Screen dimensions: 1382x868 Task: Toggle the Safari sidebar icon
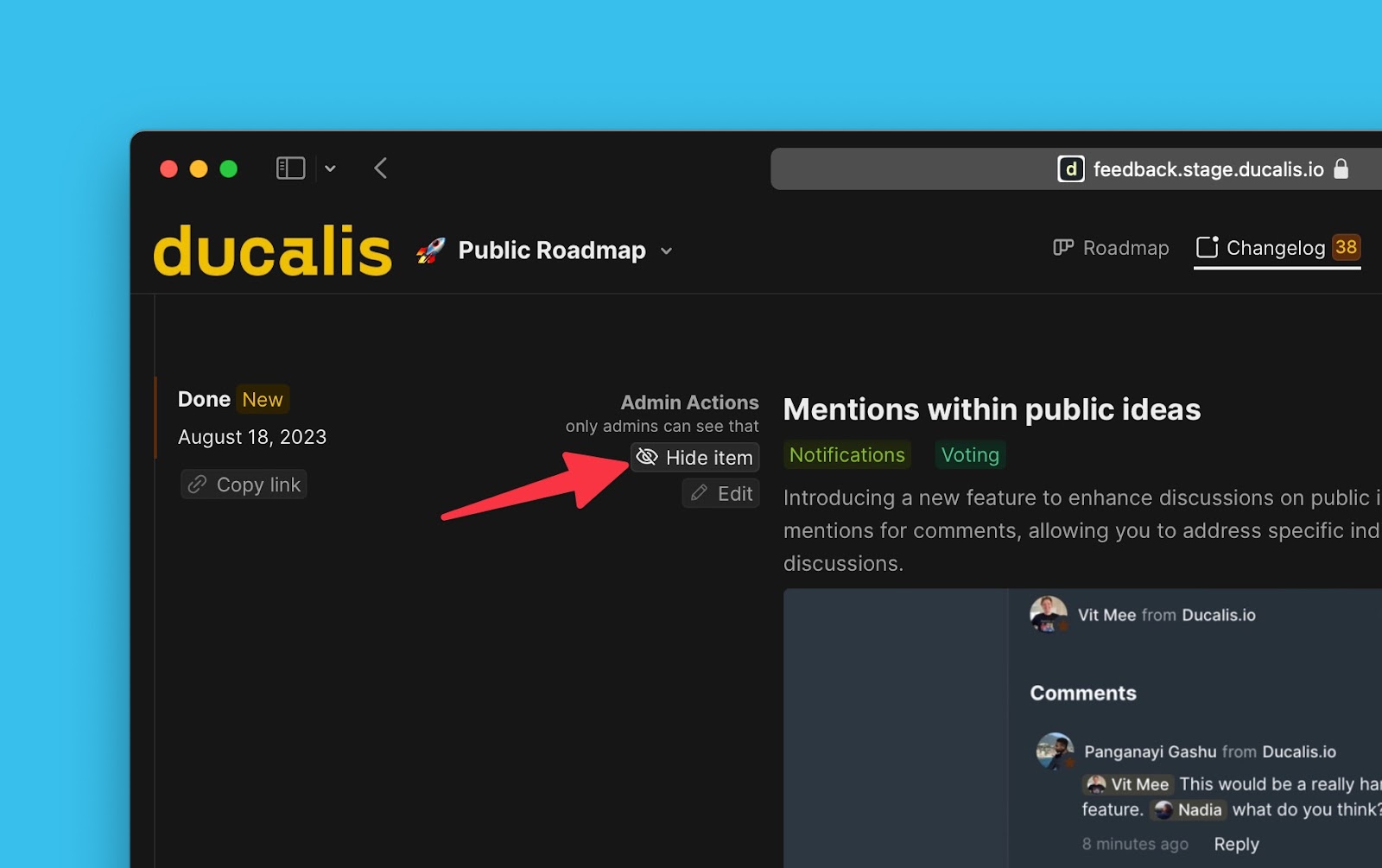pos(290,168)
